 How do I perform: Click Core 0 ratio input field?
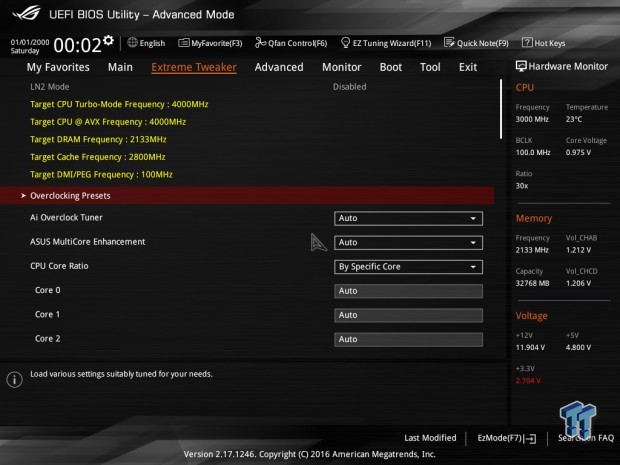[x=408, y=291]
